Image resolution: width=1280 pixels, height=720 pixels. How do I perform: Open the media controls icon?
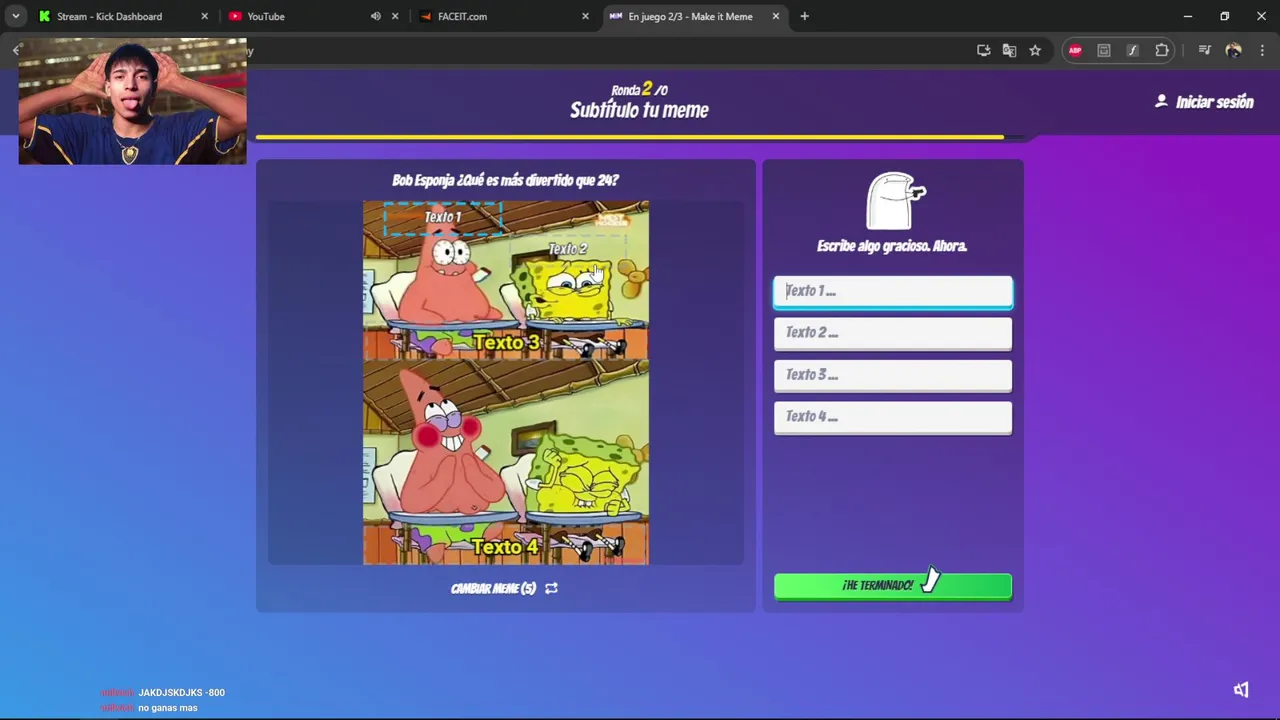(1204, 50)
